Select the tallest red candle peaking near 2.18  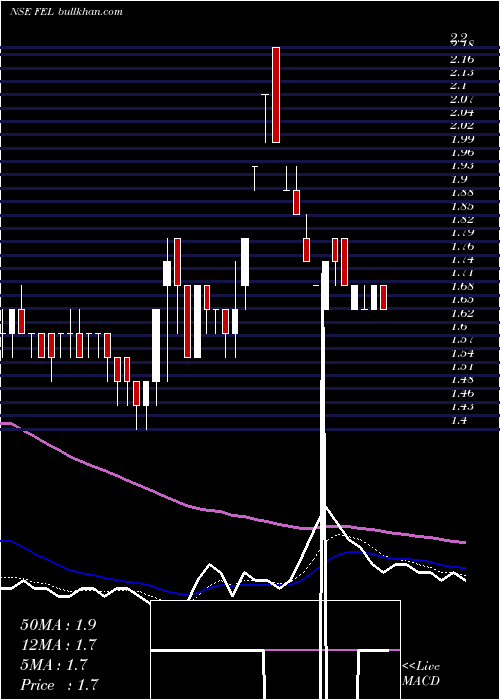276,95
